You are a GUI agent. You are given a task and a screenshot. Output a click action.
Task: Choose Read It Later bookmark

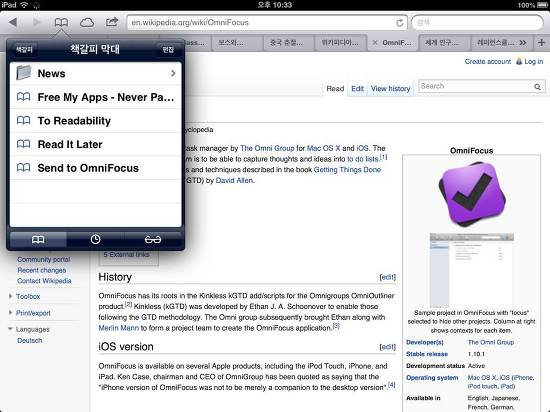96,144
